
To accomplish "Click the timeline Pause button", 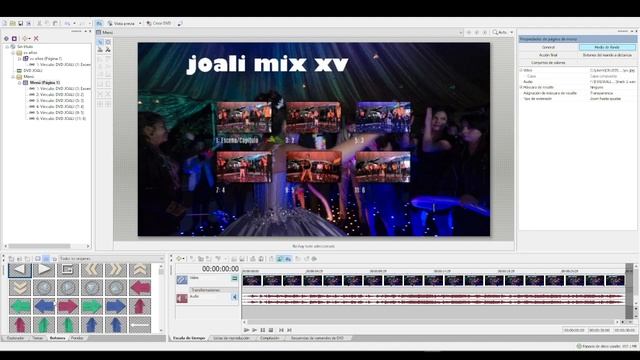I will [x=263, y=330].
